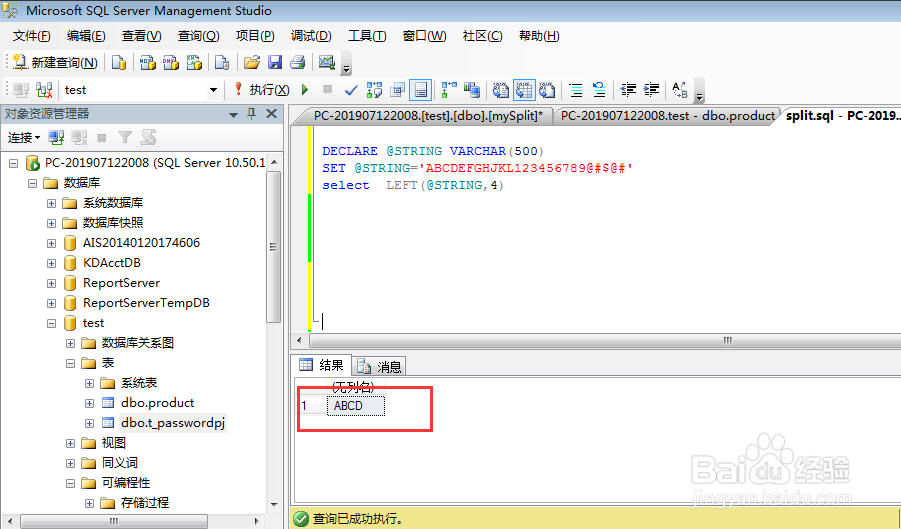The height and width of the screenshot is (529, 901).
Task: Click the ABCD result cell
Action: (x=356, y=406)
